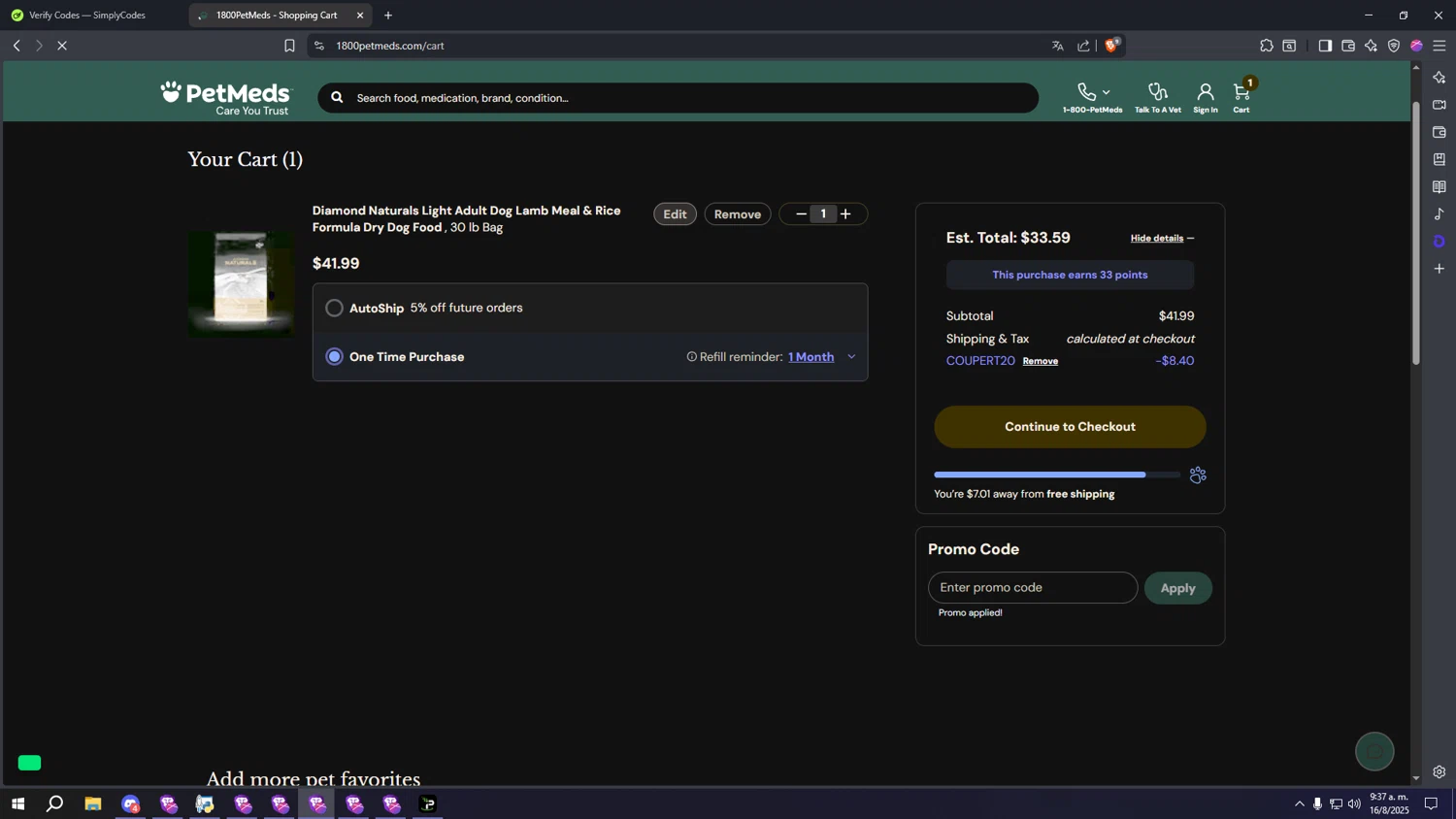Select the AutoShip radio option
Viewport: 1456px width, 819px height.
334,308
